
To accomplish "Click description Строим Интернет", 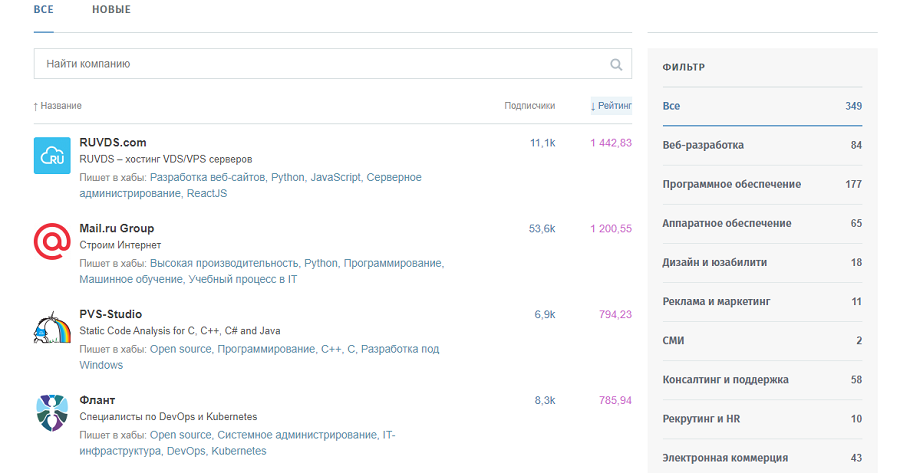I will tap(120, 245).
